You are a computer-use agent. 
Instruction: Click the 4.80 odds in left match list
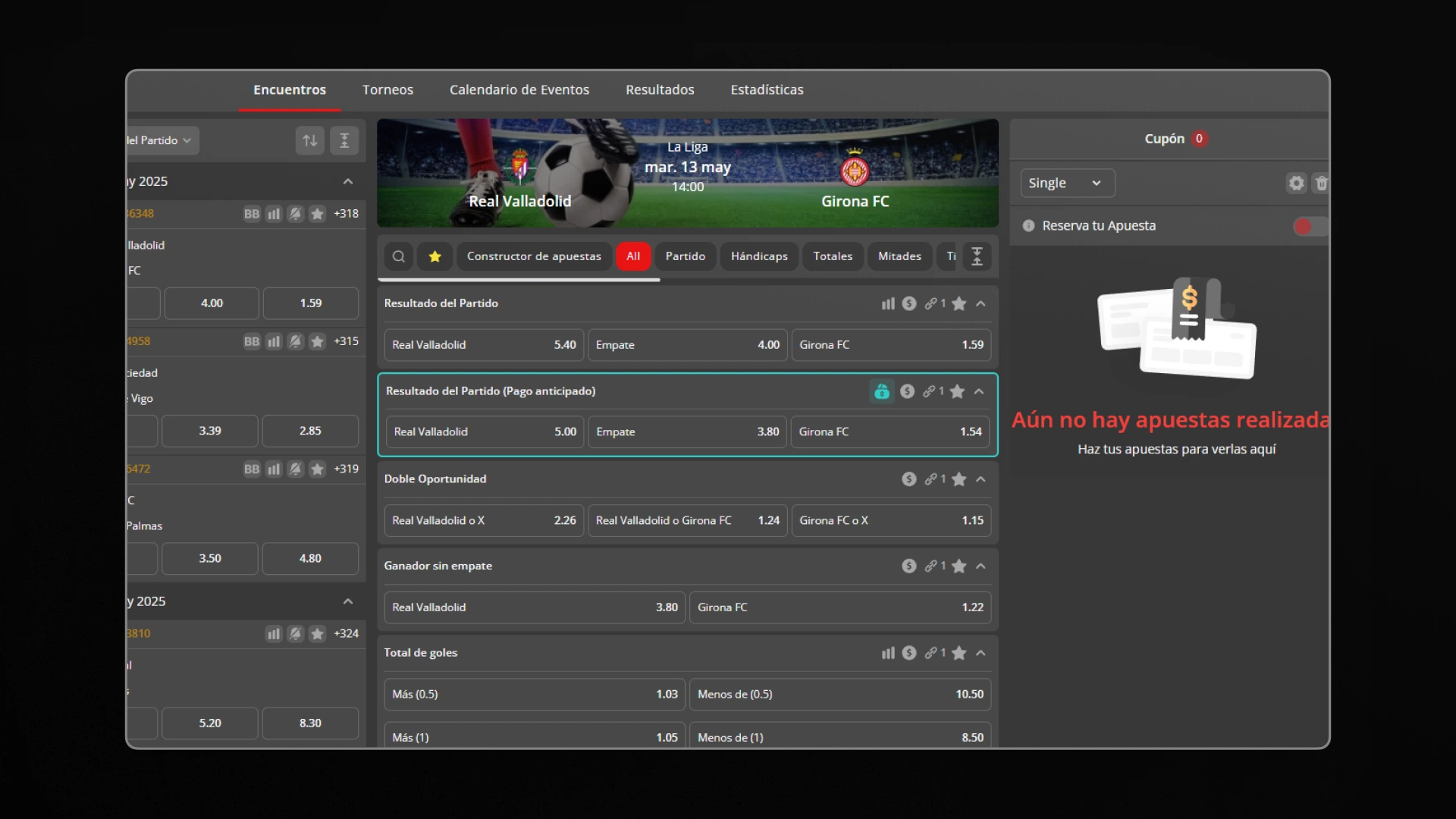coord(310,559)
